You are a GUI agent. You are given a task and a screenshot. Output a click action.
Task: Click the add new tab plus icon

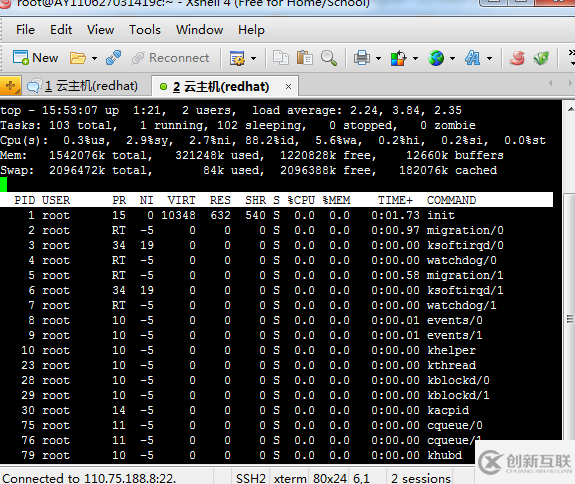click(x=10, y=86)
